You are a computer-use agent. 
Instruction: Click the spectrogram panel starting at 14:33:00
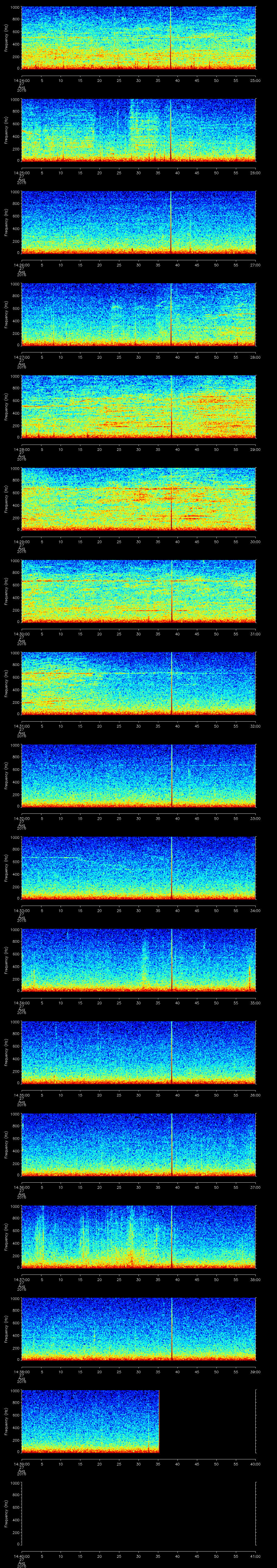point(138,868)
